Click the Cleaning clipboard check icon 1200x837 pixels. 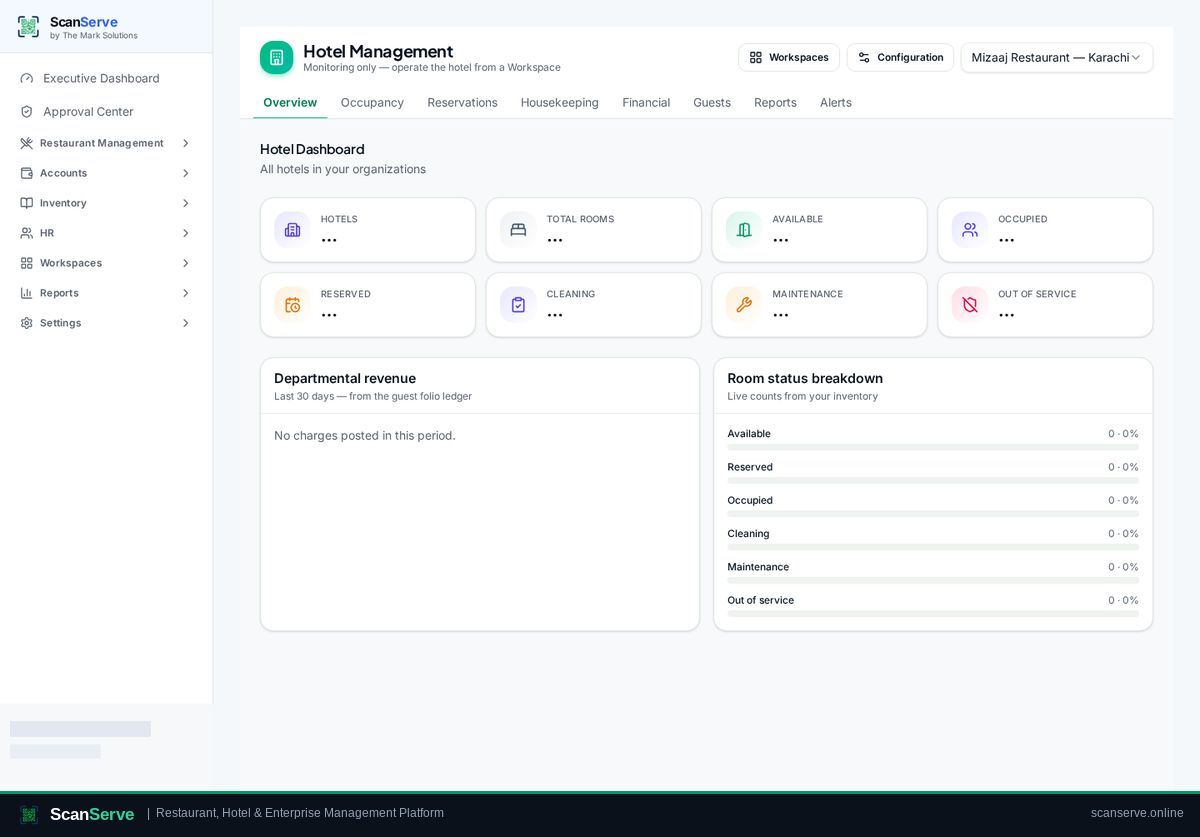(518, 305)
